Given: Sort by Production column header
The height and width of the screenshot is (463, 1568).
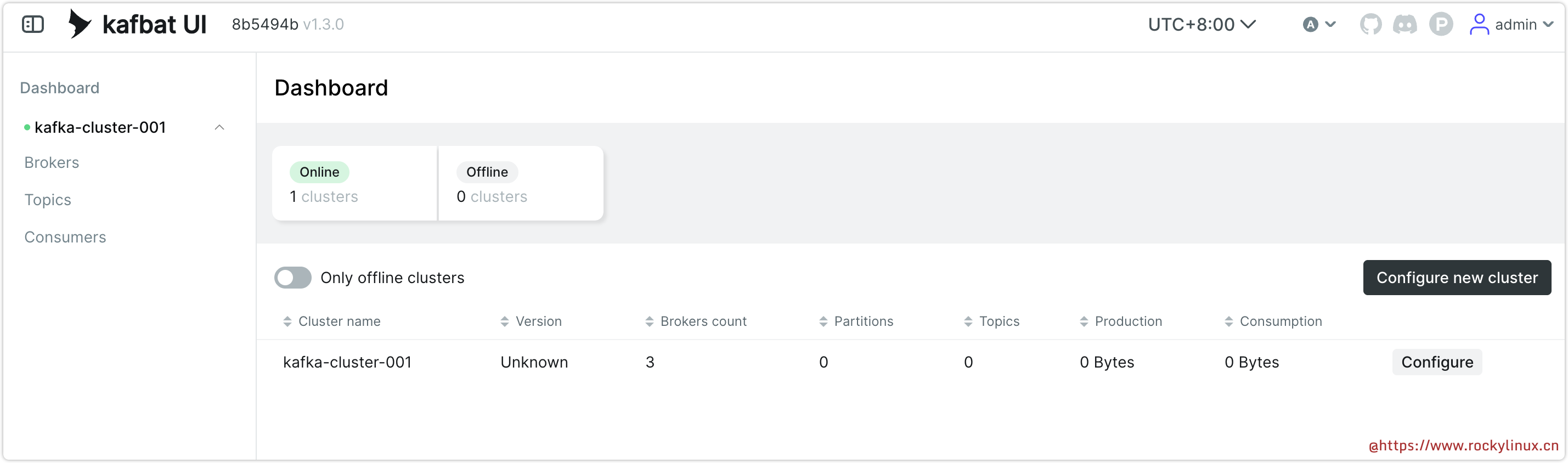Looking at the screenshot, I should tap(1127, 321).
